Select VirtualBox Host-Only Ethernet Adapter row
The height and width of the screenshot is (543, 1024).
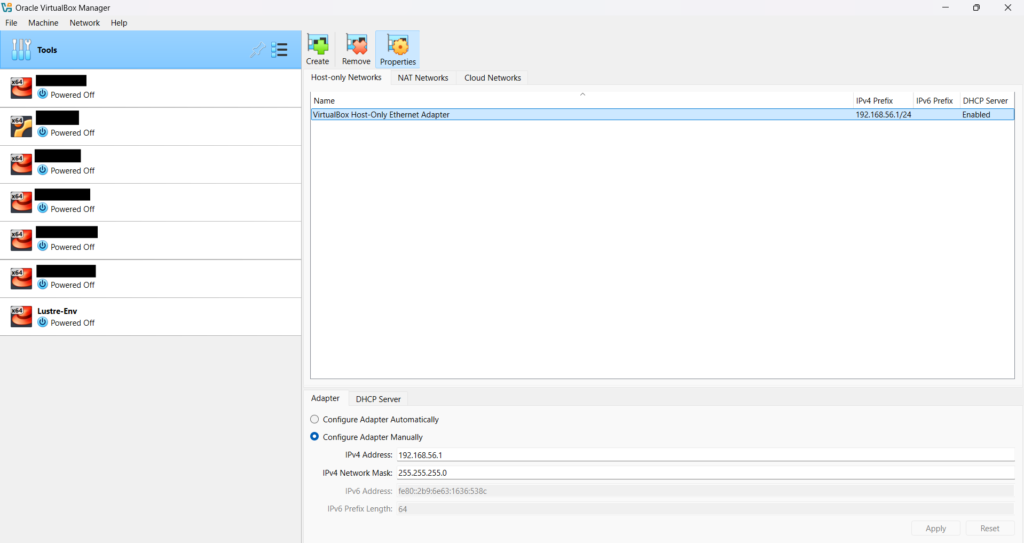[x=580, y=115]
